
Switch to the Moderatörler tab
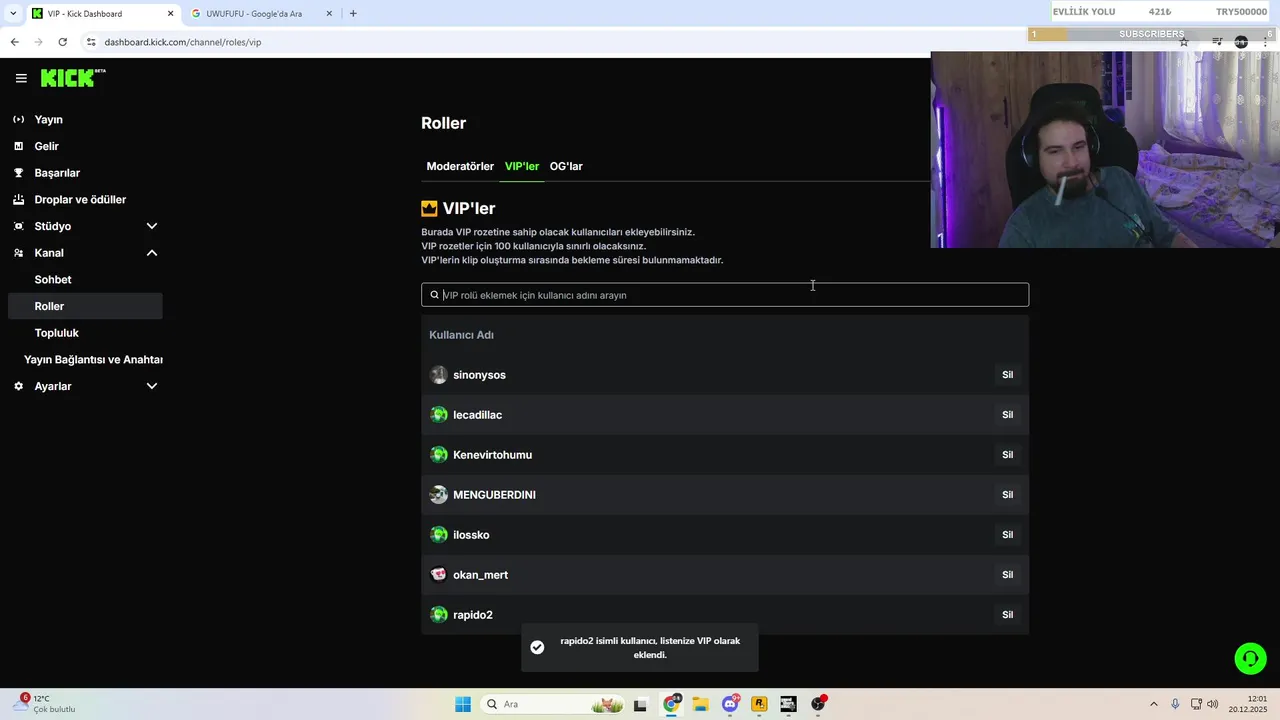tap(460, 166)
